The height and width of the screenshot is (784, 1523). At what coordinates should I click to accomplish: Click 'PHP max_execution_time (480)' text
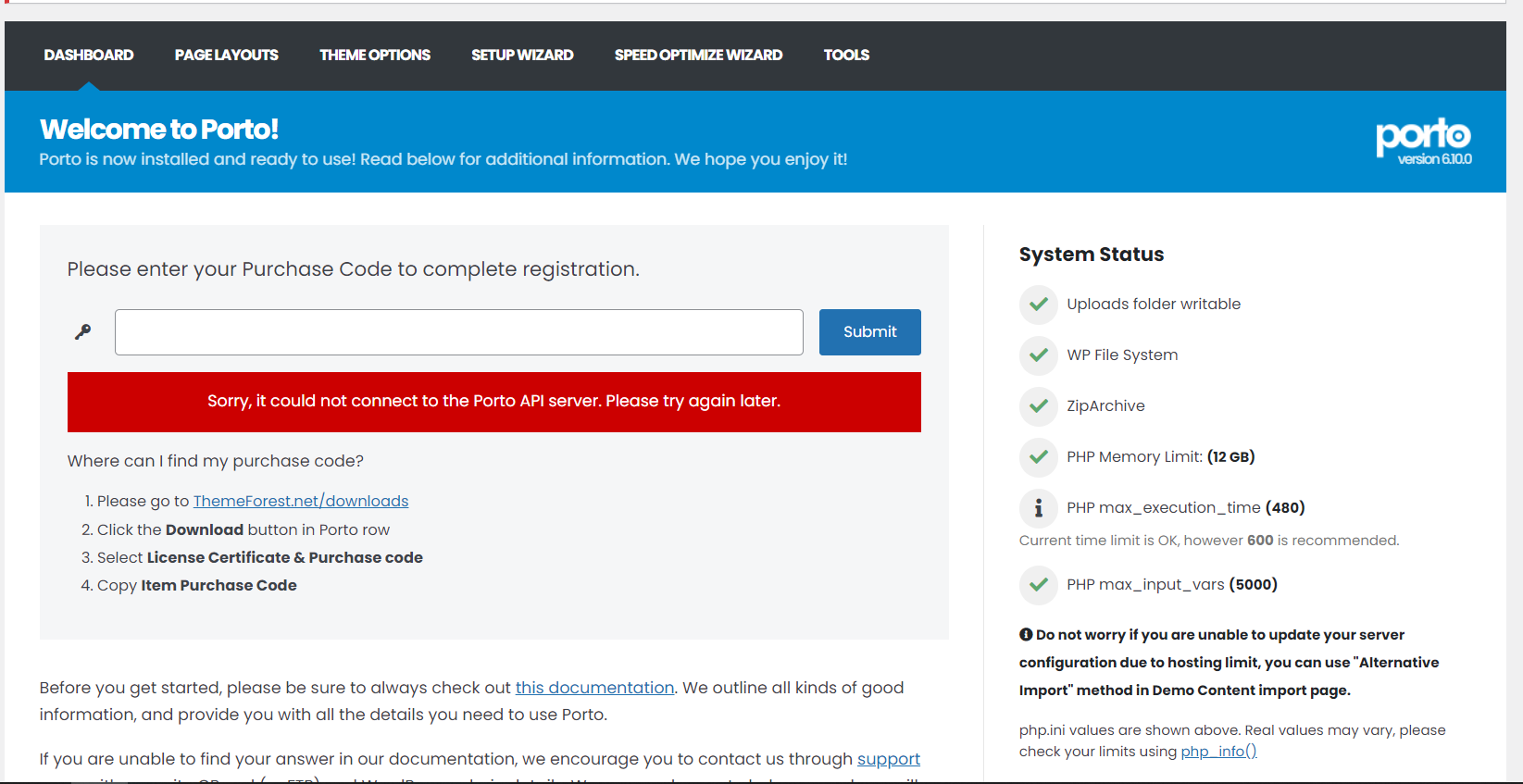(x=1186, y=508)
